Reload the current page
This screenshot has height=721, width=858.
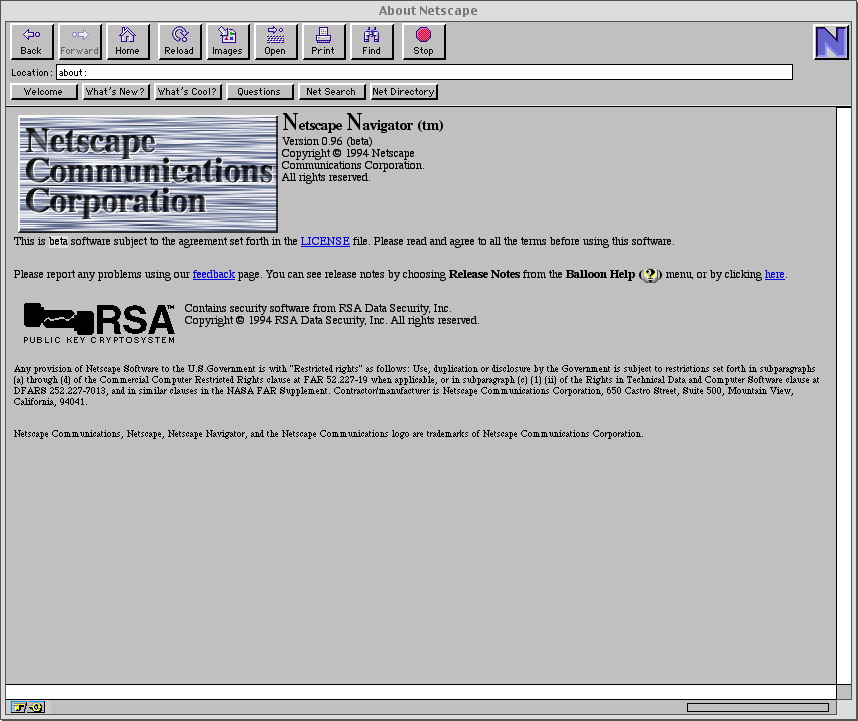tap(179, 42)
